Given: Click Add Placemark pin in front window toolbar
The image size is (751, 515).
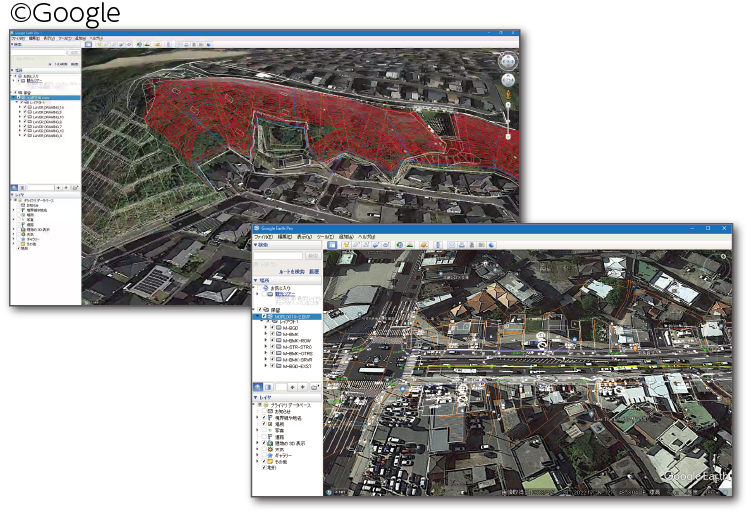Looking at the screenshot, I should point(346,245).
